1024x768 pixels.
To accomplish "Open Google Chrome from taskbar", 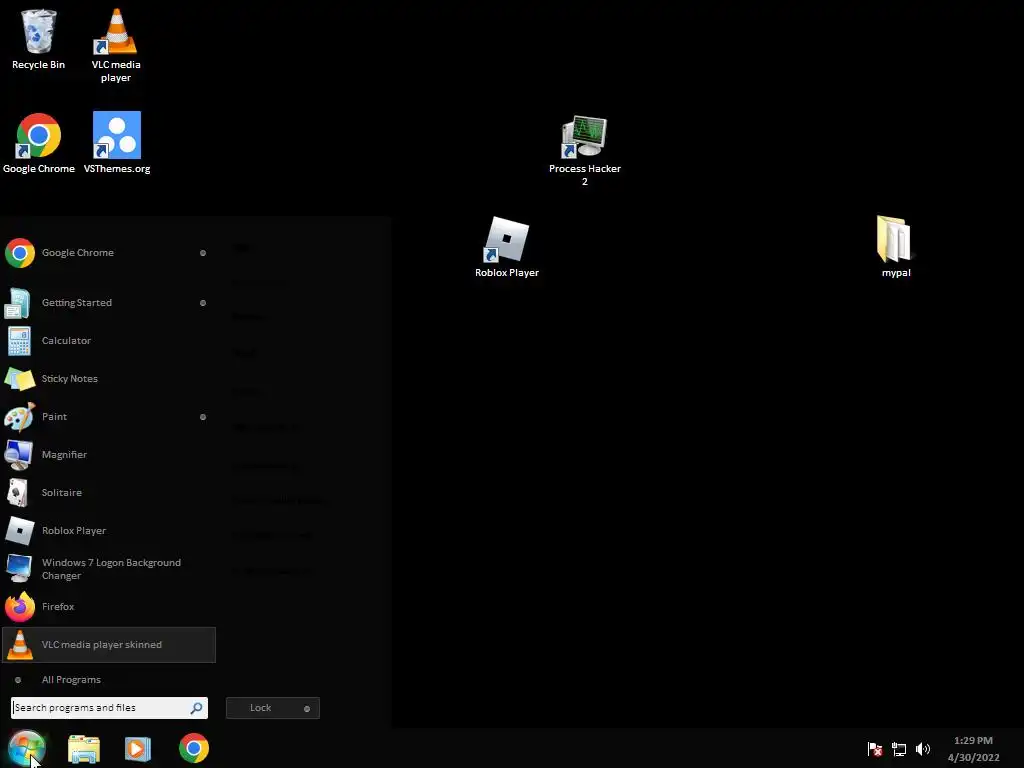I will [194, 748].
